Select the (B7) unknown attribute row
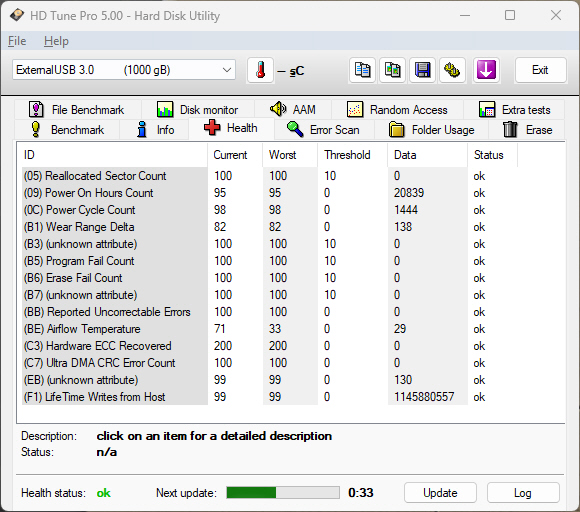580x512 pixels. tap(270, 295)
